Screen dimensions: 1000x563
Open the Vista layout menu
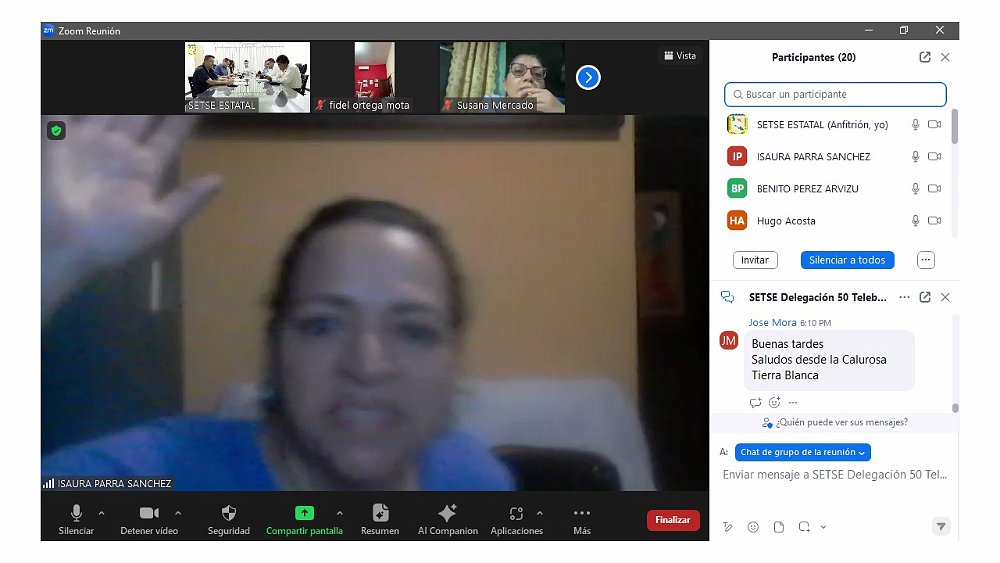point(679,56)
